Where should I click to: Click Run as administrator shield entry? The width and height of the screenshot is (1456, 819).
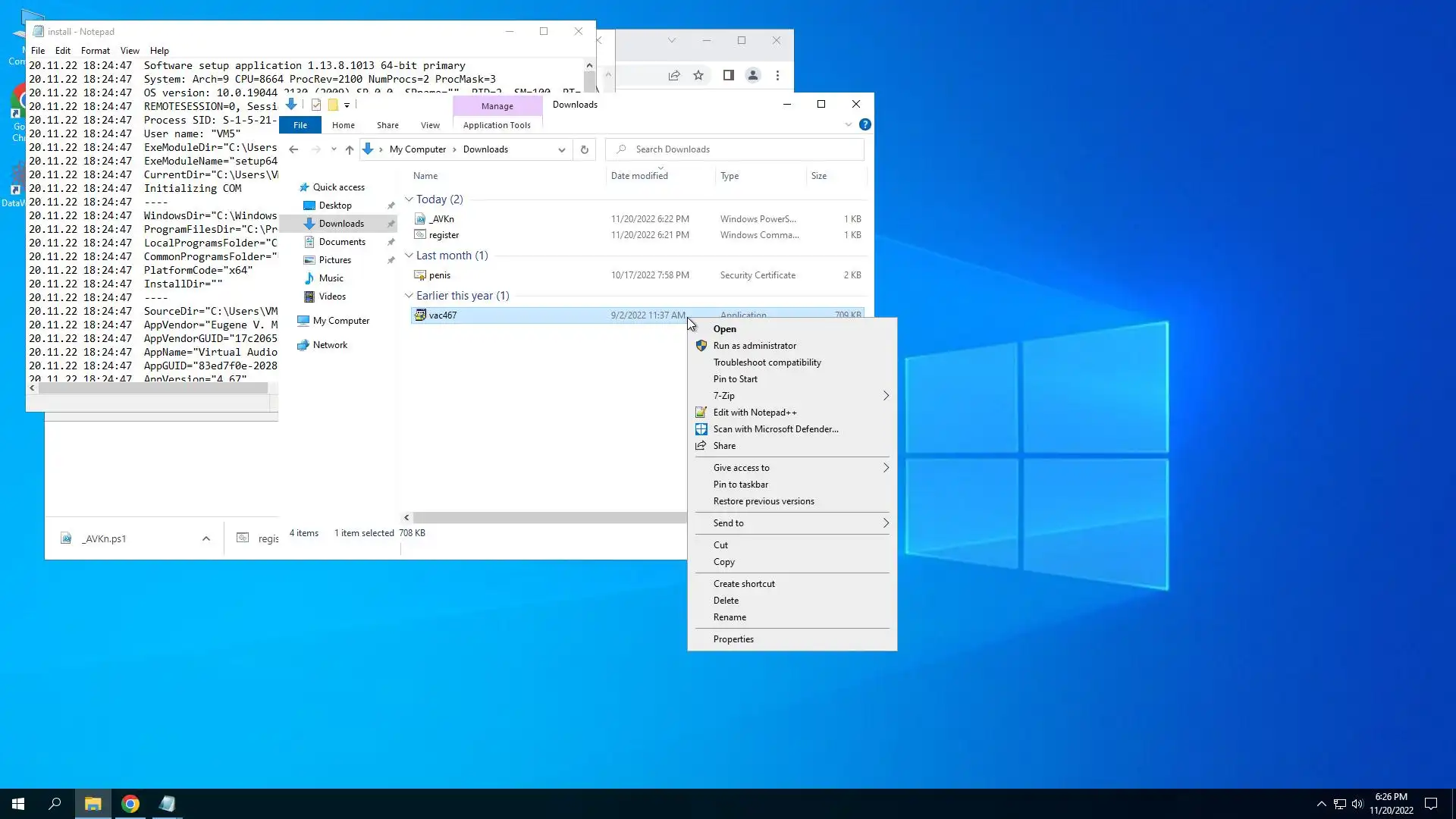pos(755,346)
